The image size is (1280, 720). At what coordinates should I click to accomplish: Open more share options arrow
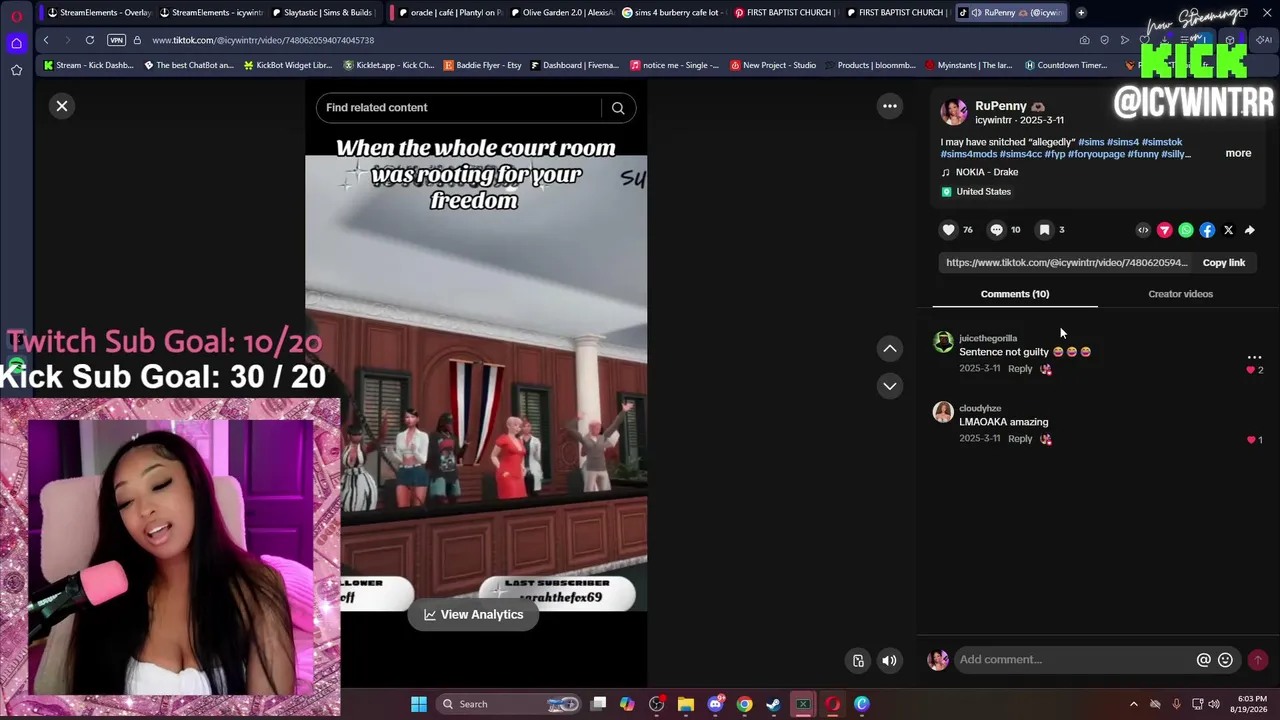tap(1250, 230)
